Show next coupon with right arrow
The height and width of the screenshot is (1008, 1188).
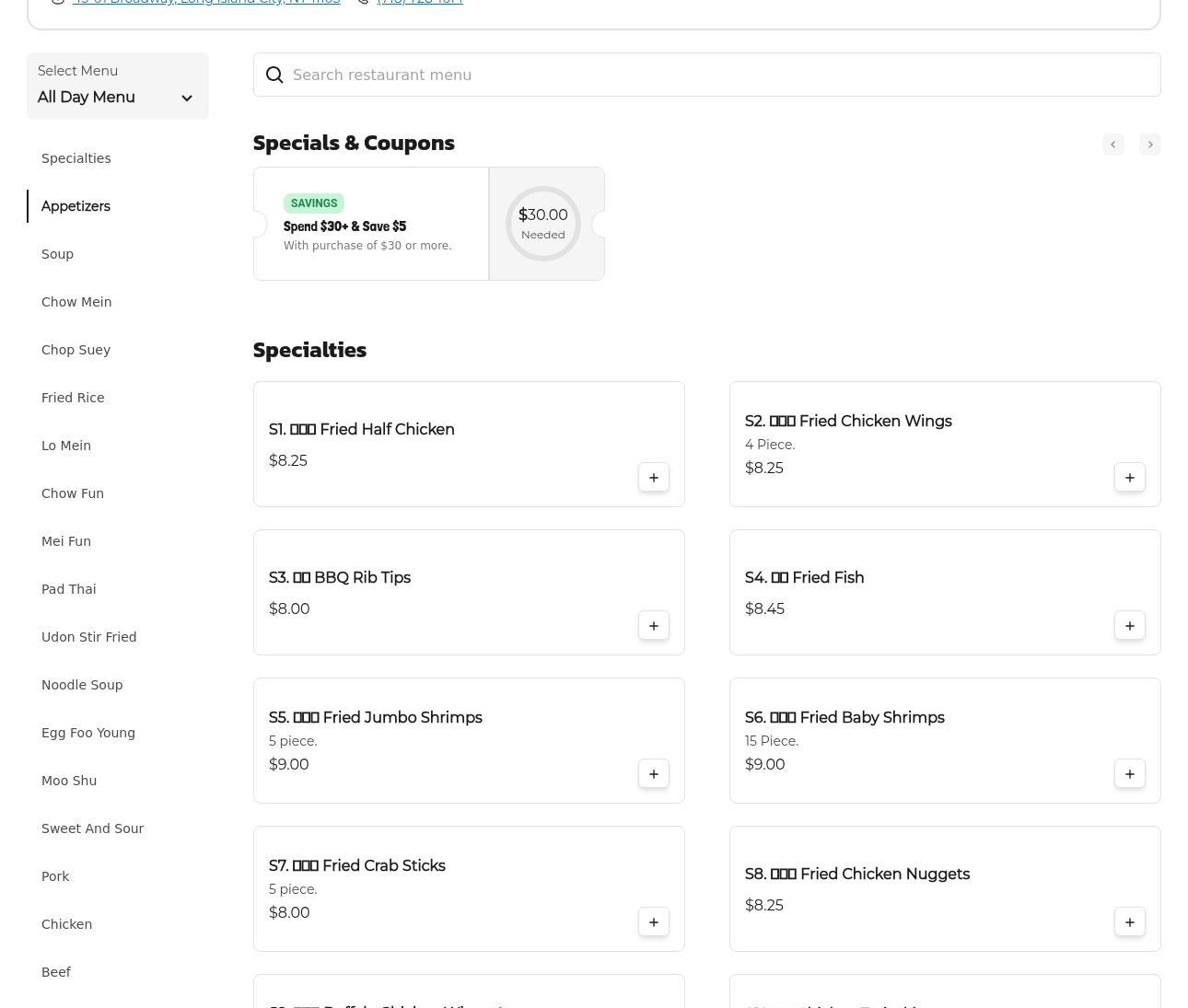pos(1149,145)
